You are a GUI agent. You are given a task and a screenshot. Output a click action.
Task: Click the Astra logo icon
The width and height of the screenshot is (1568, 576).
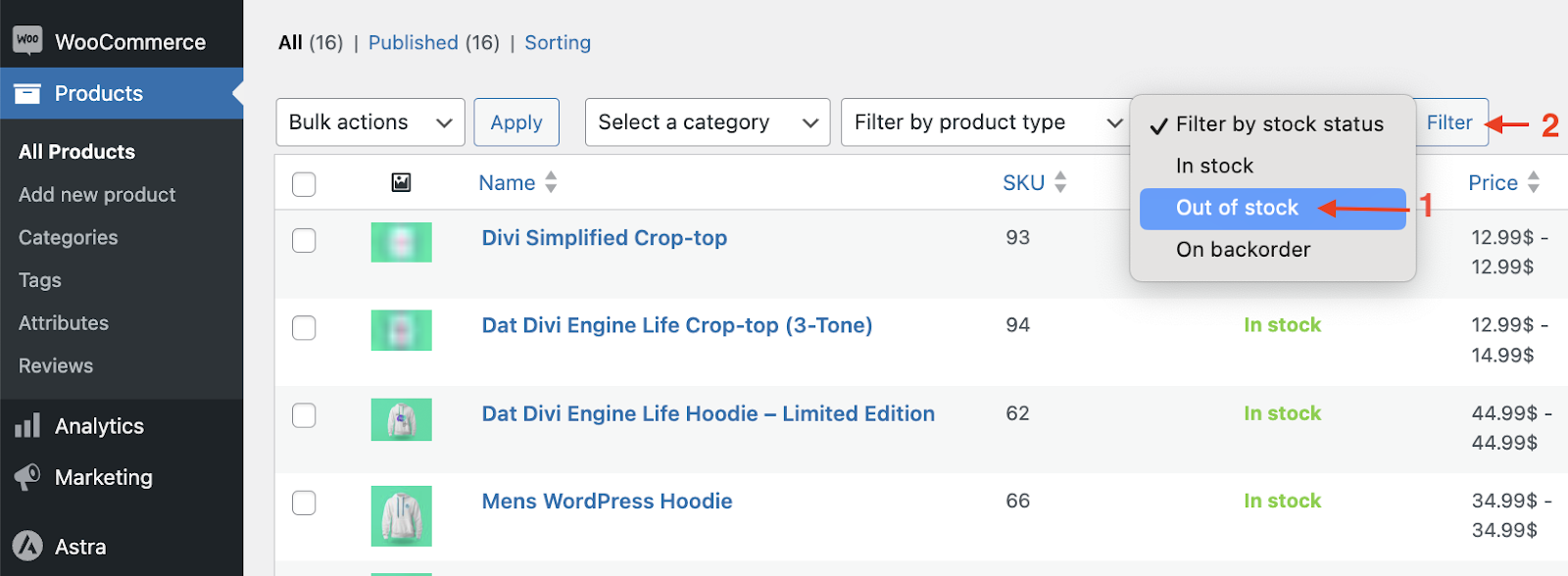27,546
